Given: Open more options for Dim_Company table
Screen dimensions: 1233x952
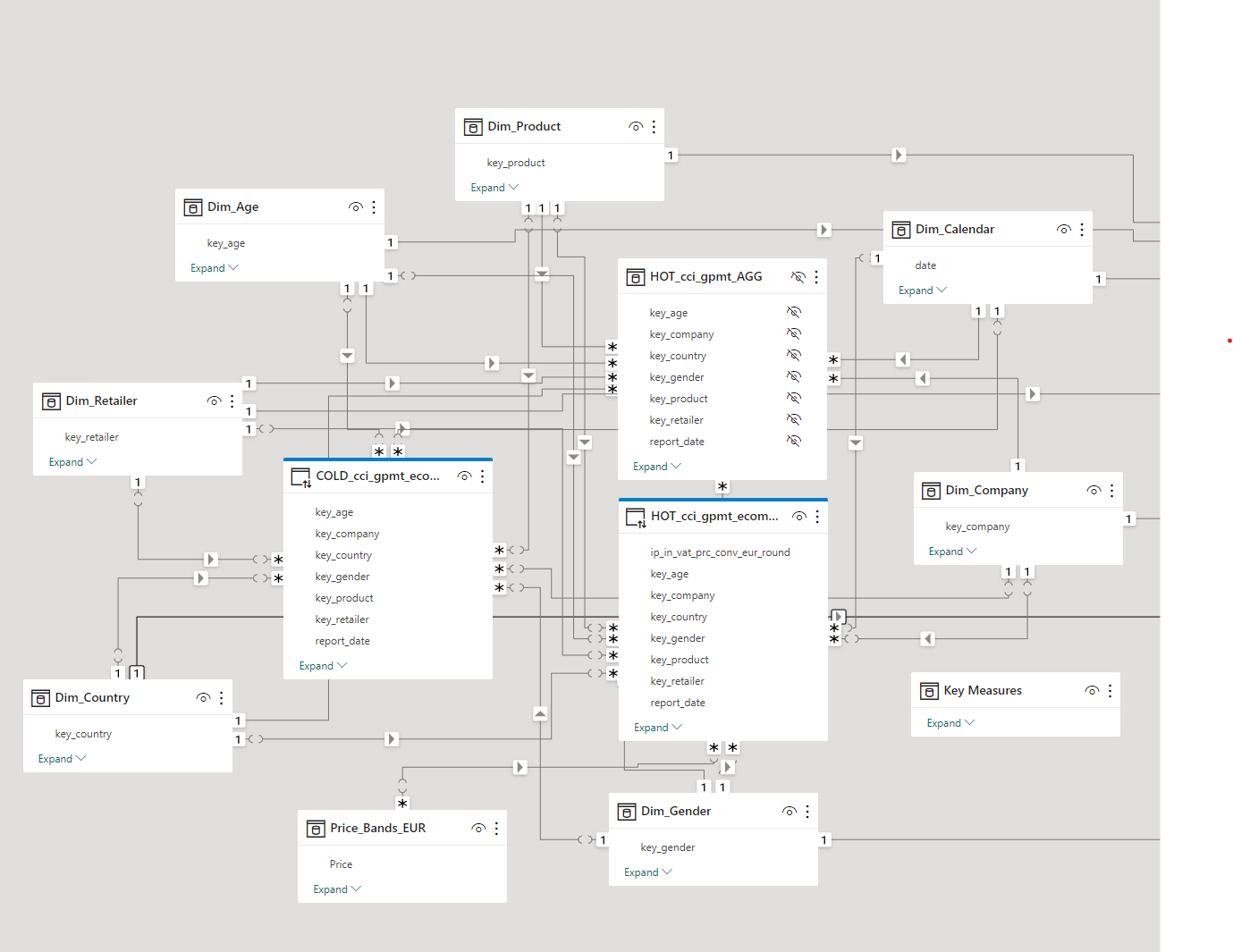Looking at the screenshot, I should point(1111,491).
